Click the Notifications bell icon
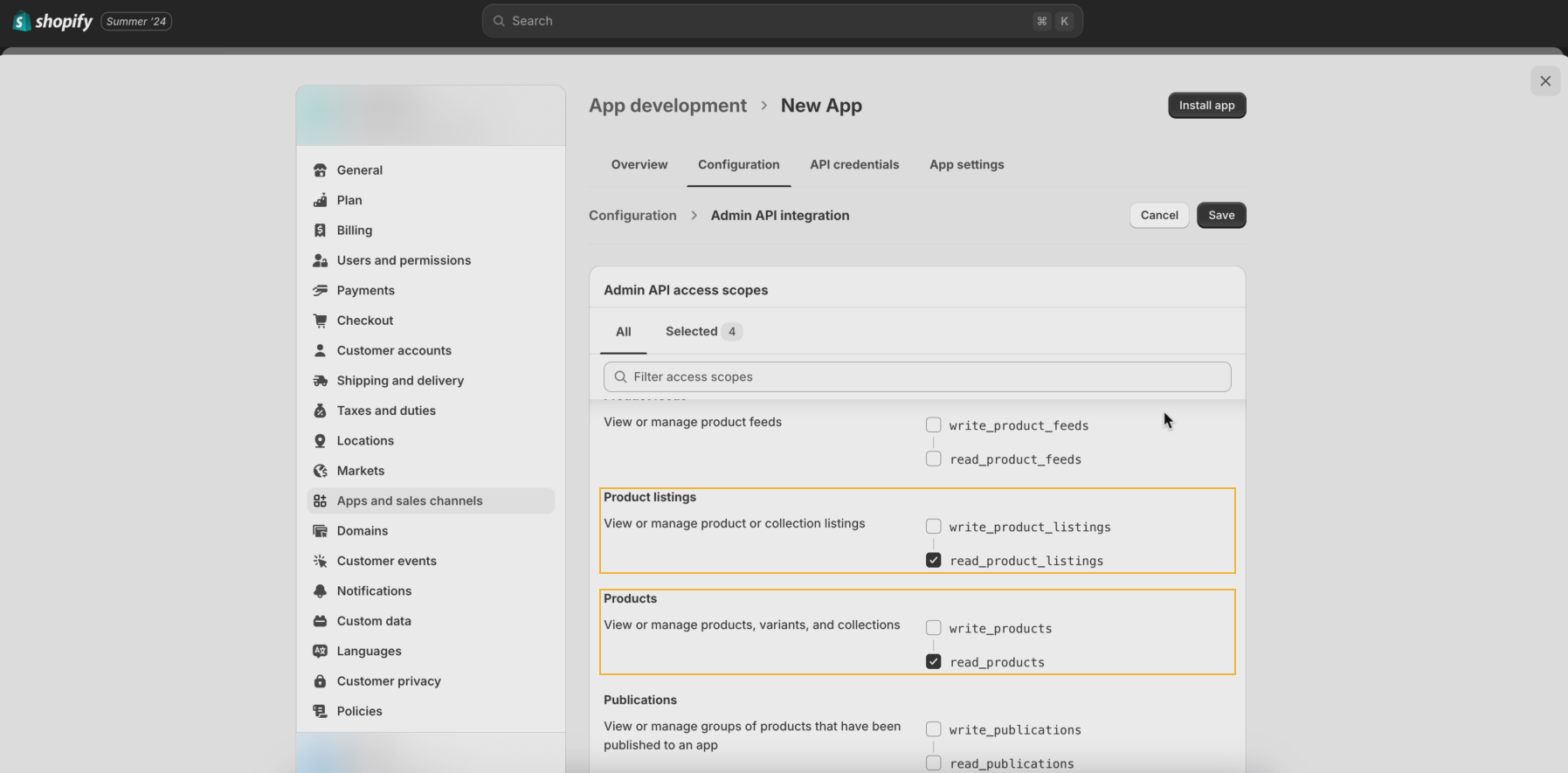Viewport: 1568px width, 773px height. [320, 591]
